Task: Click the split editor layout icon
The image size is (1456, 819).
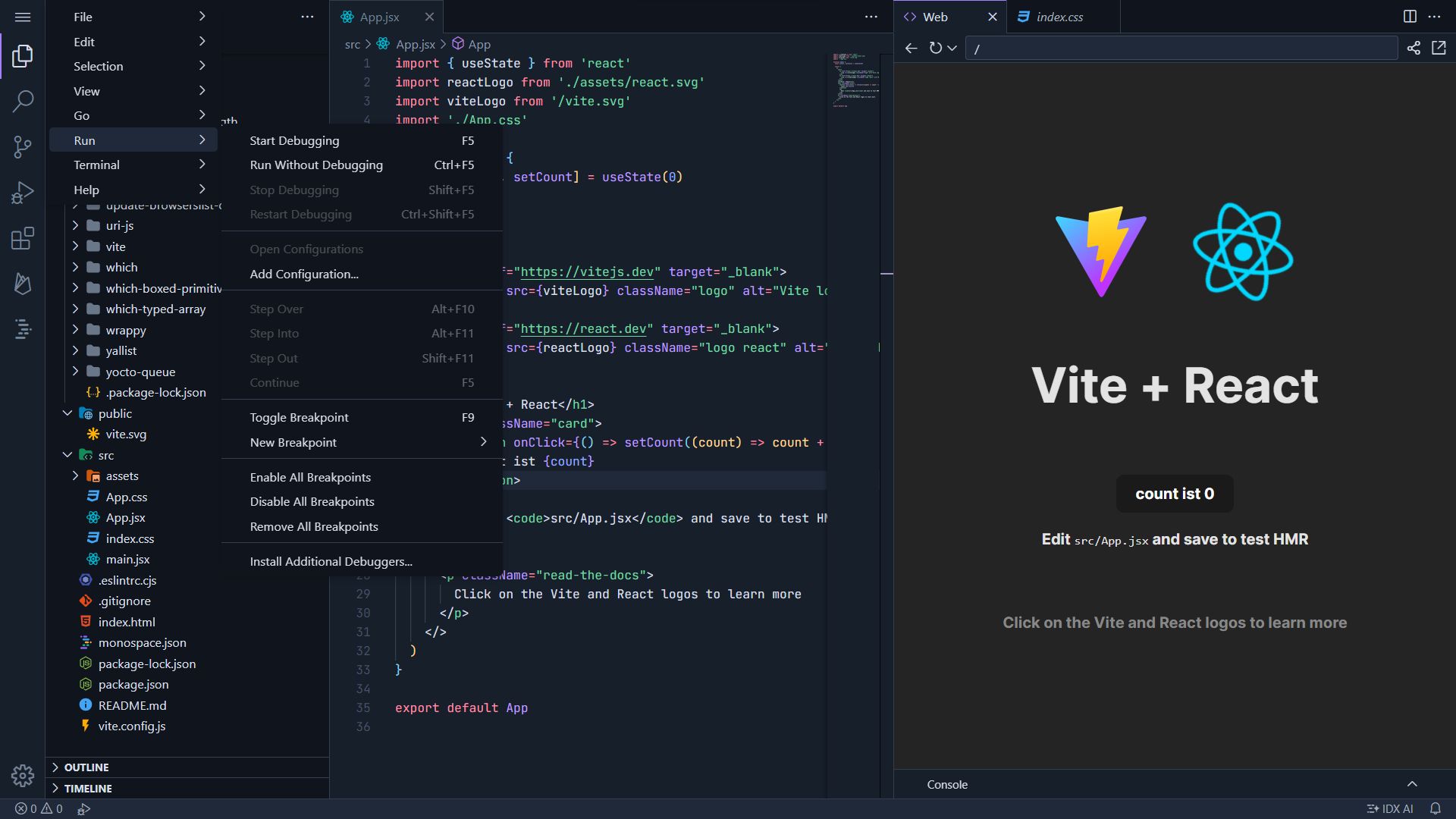Action: pyautogui.click(x=1410, y=17)
